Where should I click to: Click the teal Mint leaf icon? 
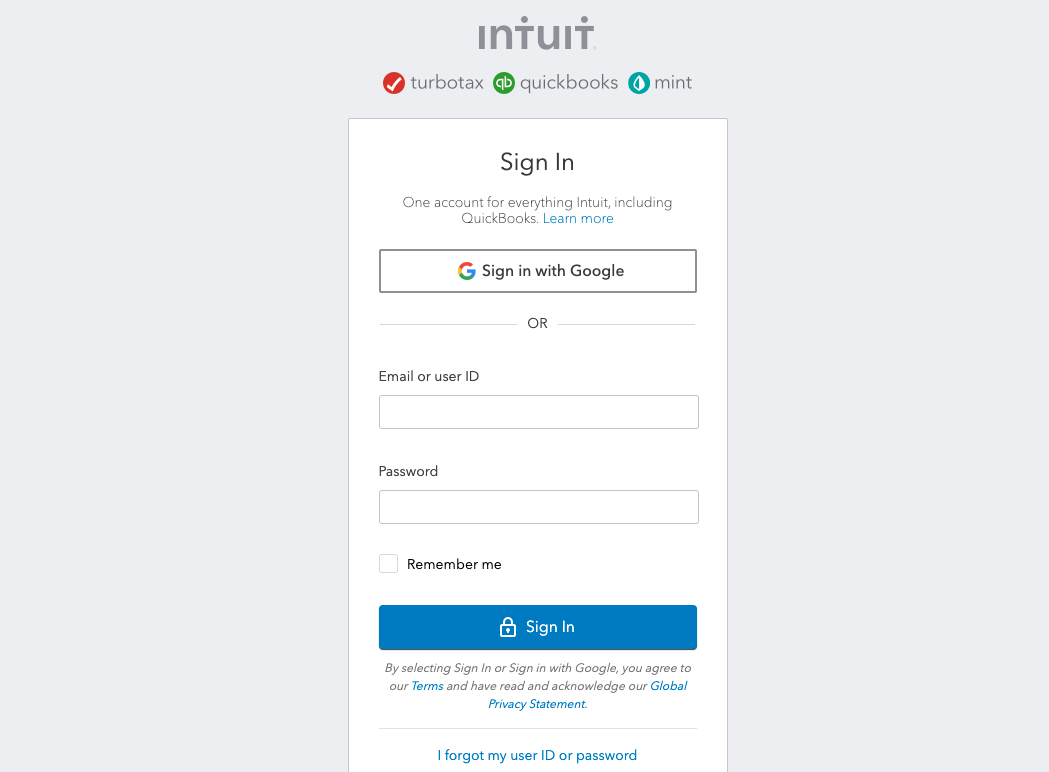coord(639,83)
